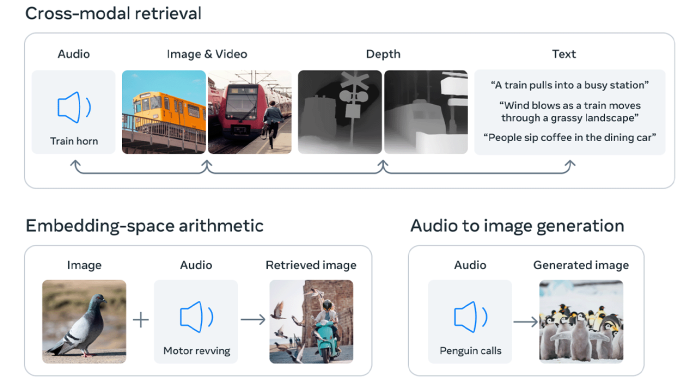This screenshot has width=696, height=392.
Task: Select the red train with cyclist image
Action: [x=250, y=112]
